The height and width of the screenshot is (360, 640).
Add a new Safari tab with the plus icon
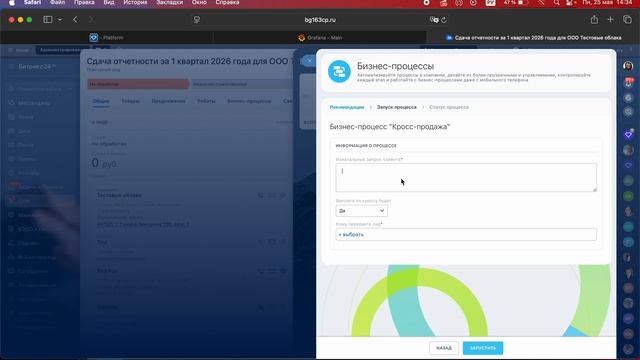tap(610, 20)
